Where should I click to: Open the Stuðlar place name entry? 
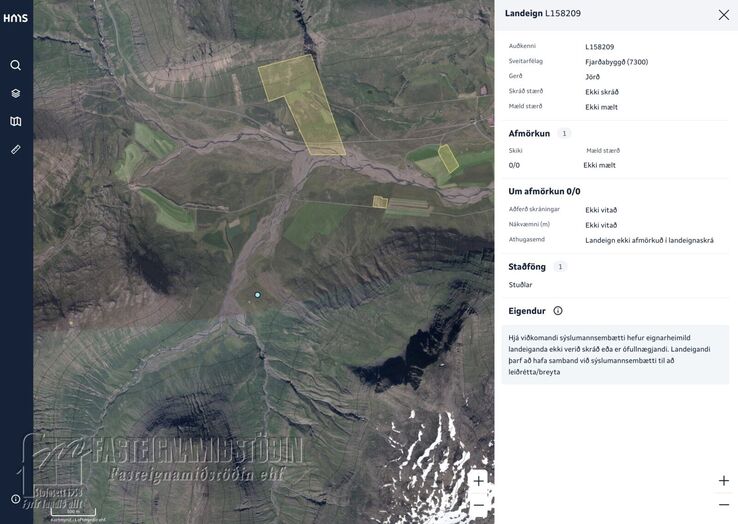coord(520,284)
